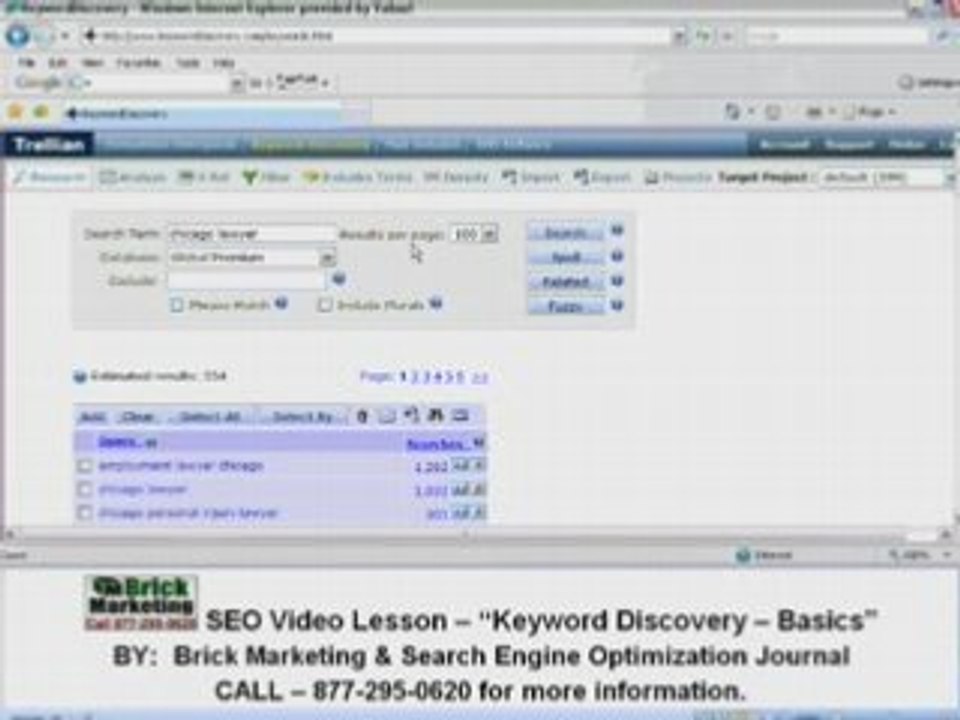
Task: Open the Import toolbar item
Action: point(530,178)
